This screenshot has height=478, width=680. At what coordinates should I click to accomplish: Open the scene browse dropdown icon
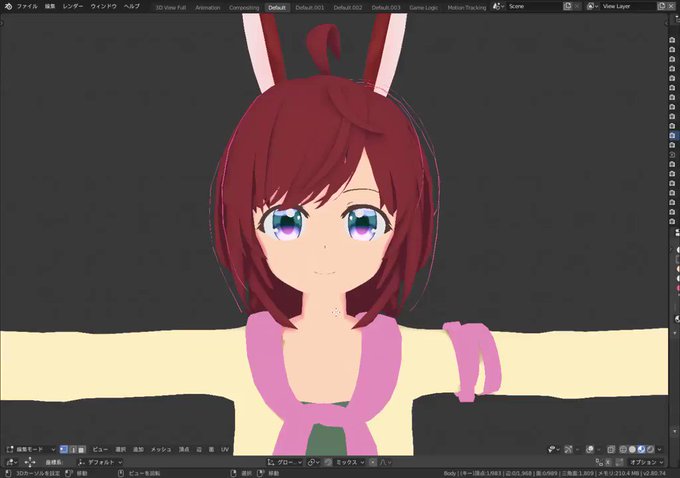click(498, 7)
